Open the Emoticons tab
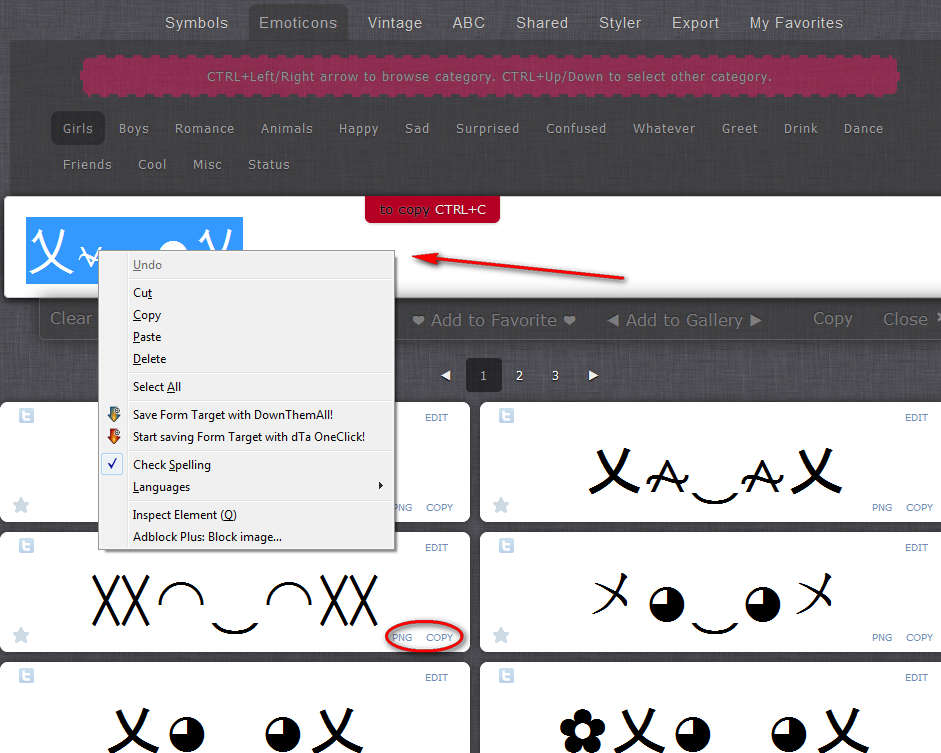 pyautogui.click(x=298, y=23)
